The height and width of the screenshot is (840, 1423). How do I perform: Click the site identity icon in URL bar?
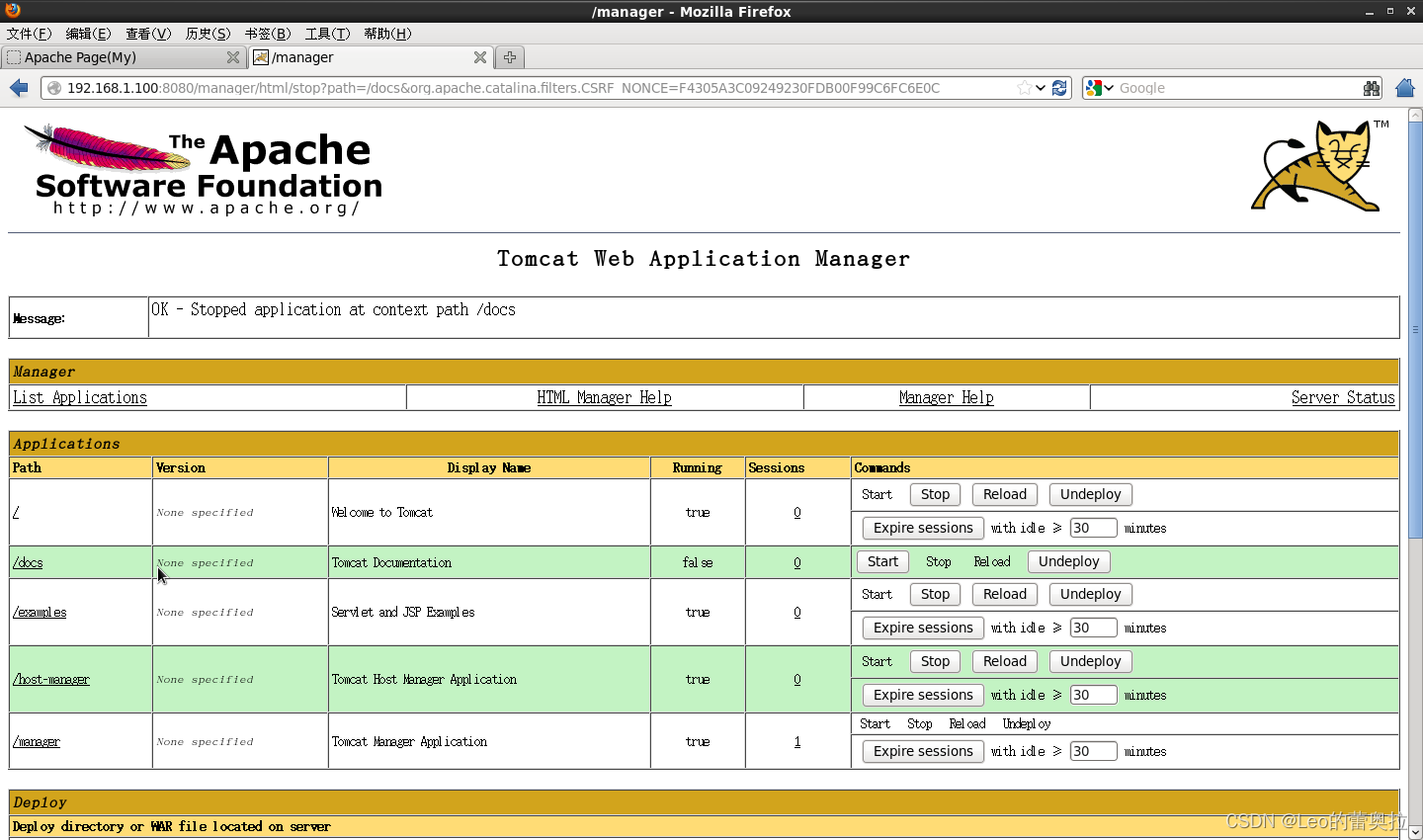[x=54, y=88]
